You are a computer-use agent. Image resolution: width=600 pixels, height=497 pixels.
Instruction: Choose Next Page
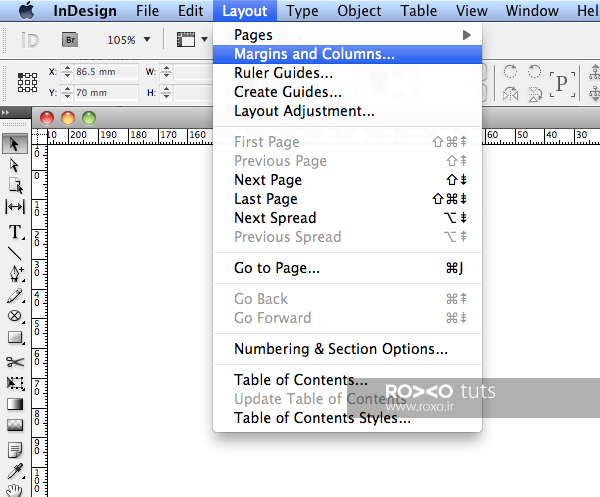(347, 180)
